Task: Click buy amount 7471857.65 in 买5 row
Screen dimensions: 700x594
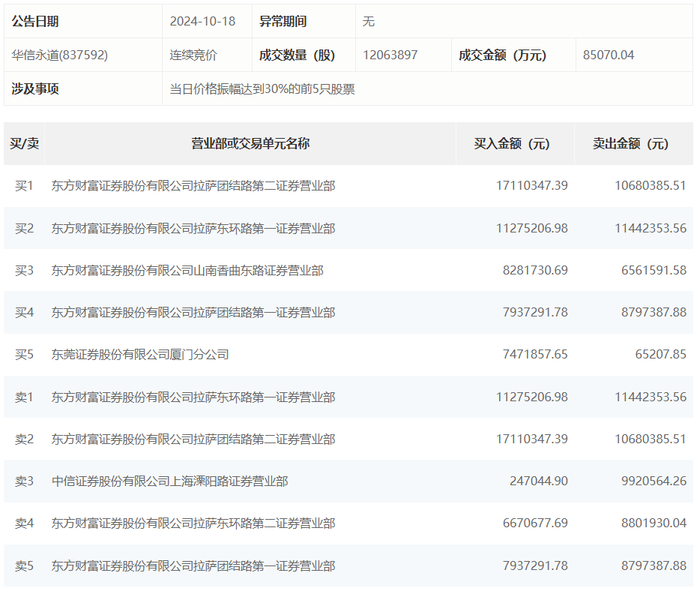Action: (x=535, y=354)
